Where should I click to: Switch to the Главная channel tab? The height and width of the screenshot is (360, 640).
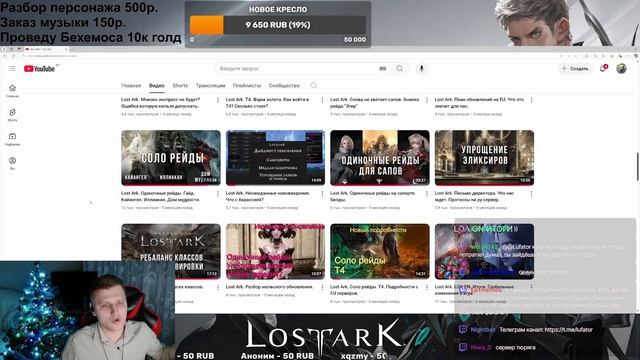[131, 86]
